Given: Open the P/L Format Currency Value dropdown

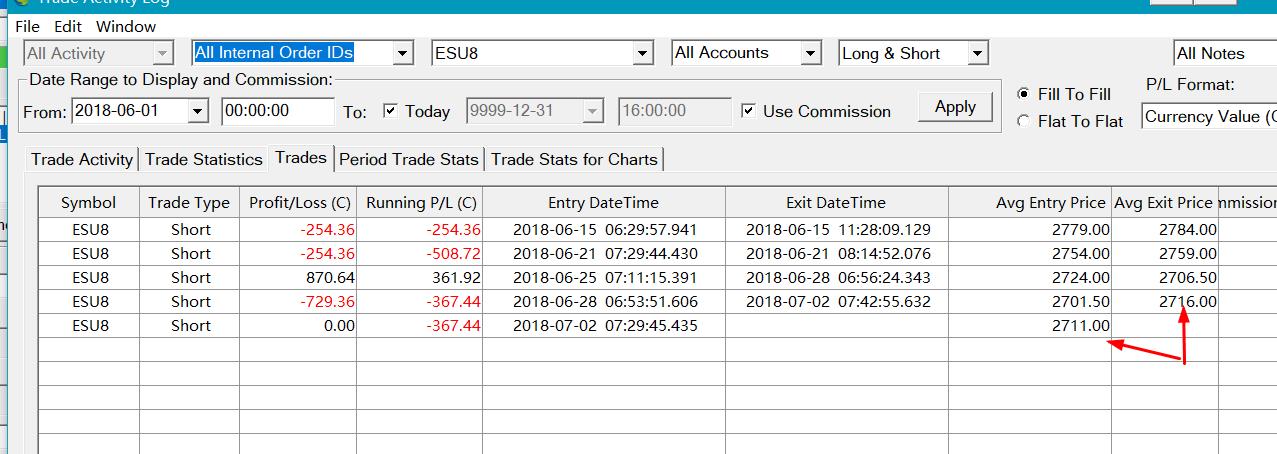Looking at the screenshot, I should [1209, 117].
